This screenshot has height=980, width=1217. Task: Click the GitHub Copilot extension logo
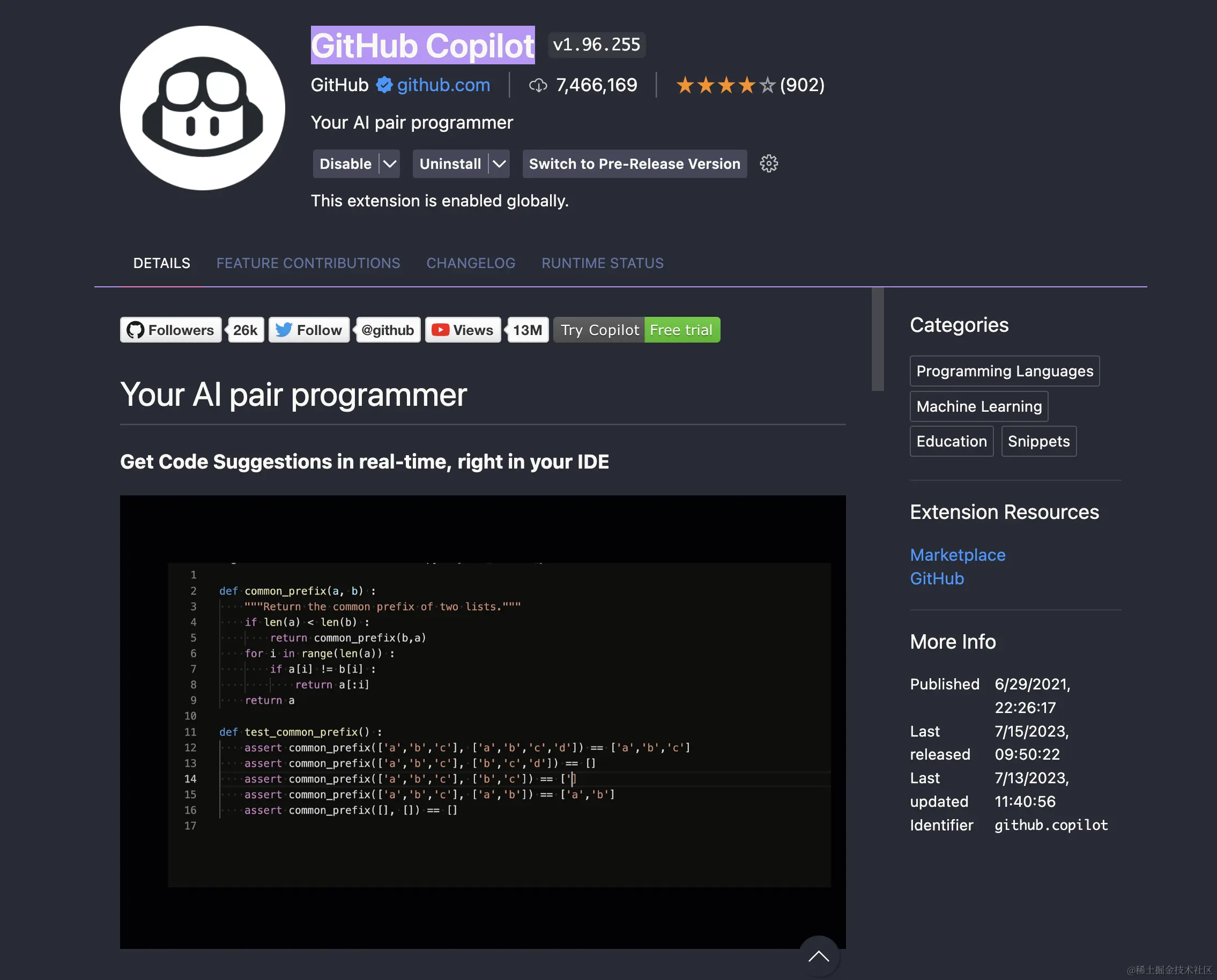(x=202, y=108)
